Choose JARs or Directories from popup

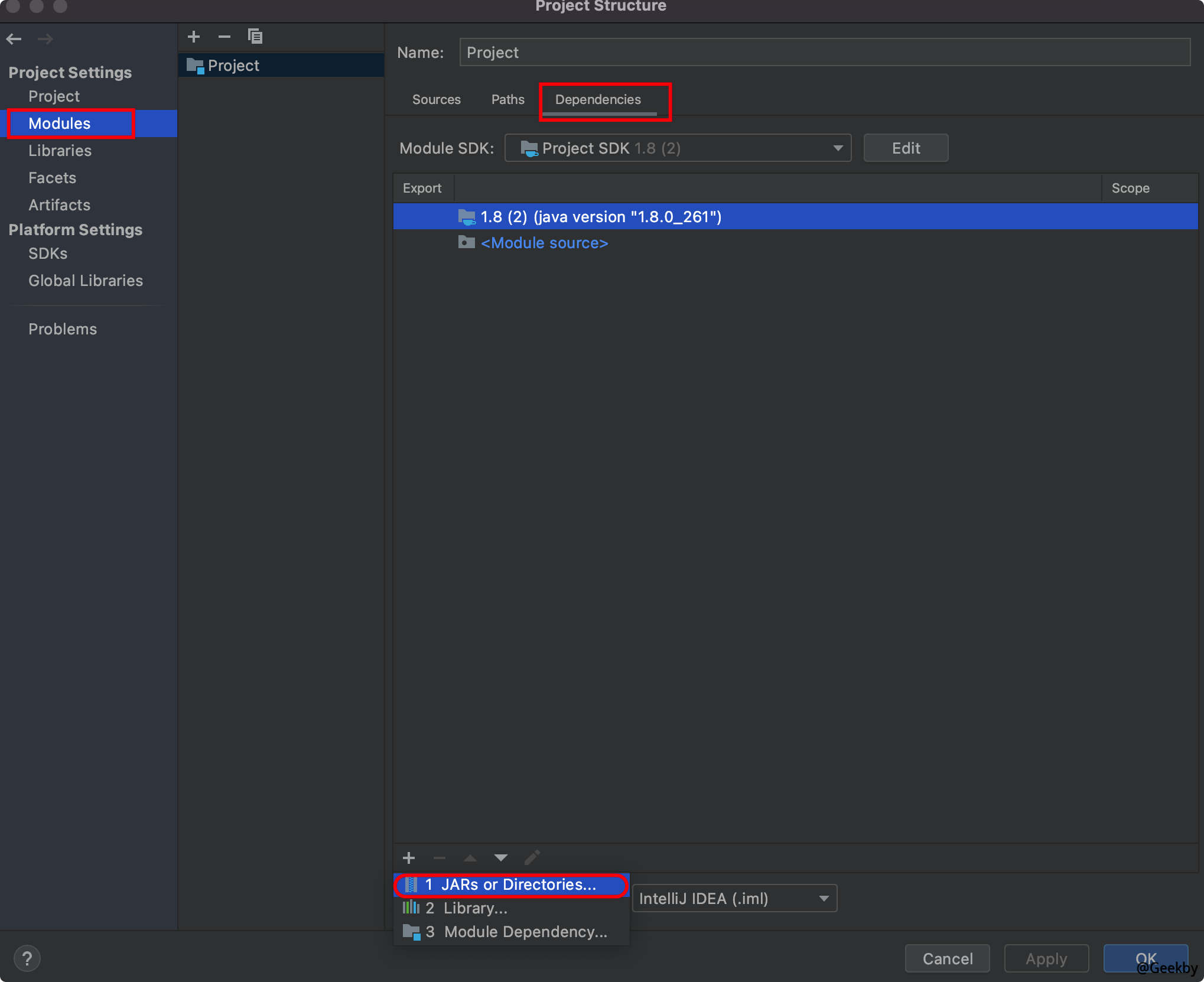[512, 885]
